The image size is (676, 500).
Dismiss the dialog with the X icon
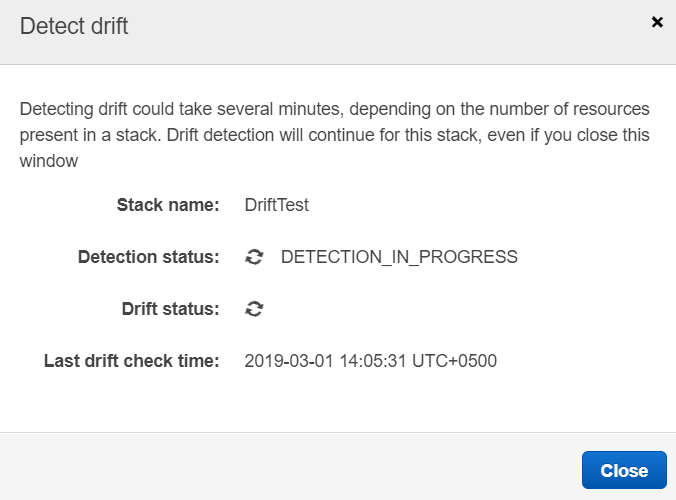point(657,22)
